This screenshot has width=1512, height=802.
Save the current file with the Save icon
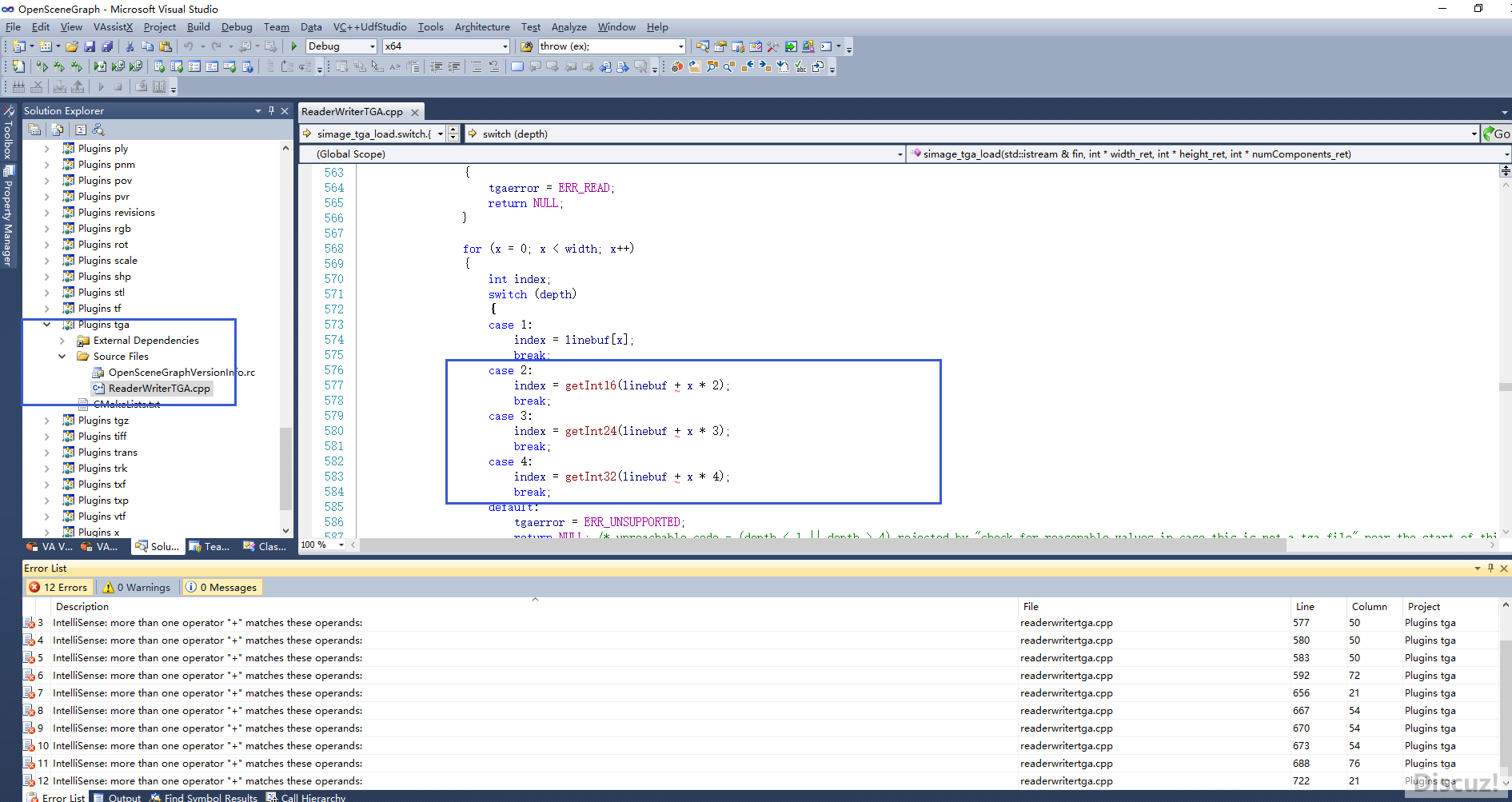coord(90,46)
